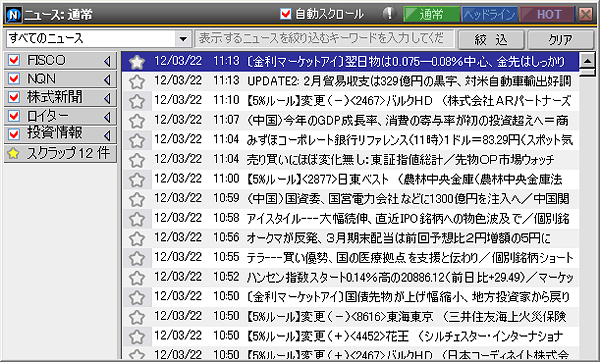Image resolution: width=600 pixels, height=362 pixels.
Task: Click the scrollbar up arrow
Action: click(x=587, y=60)
